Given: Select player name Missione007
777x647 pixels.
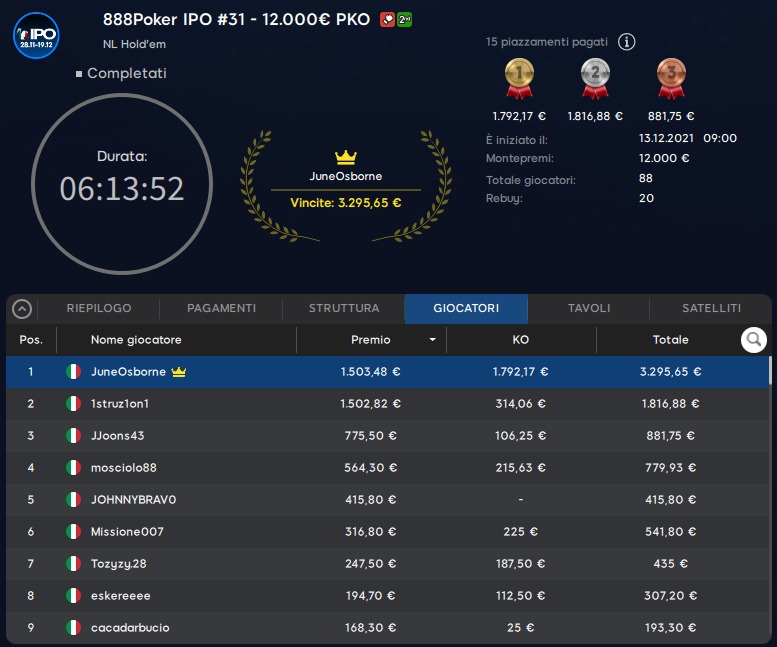Looking at the screenshot, I should (x=127, y=532).
